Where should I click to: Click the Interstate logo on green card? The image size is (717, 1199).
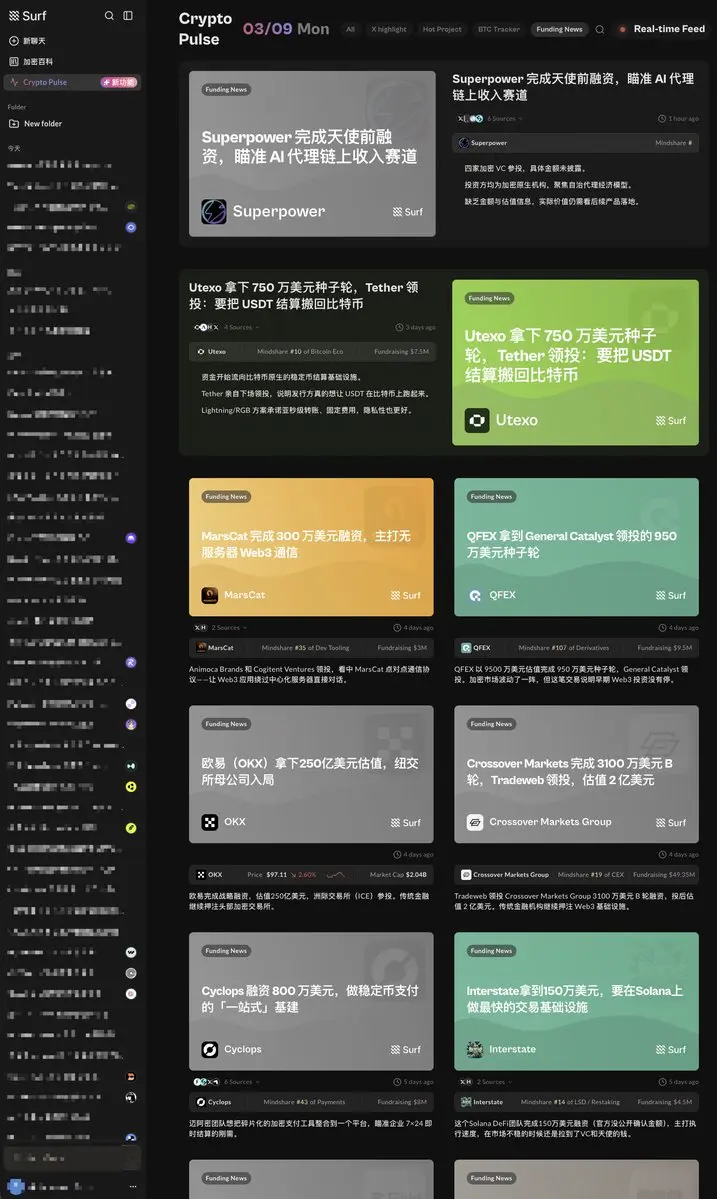click(x=475, y=1049)
